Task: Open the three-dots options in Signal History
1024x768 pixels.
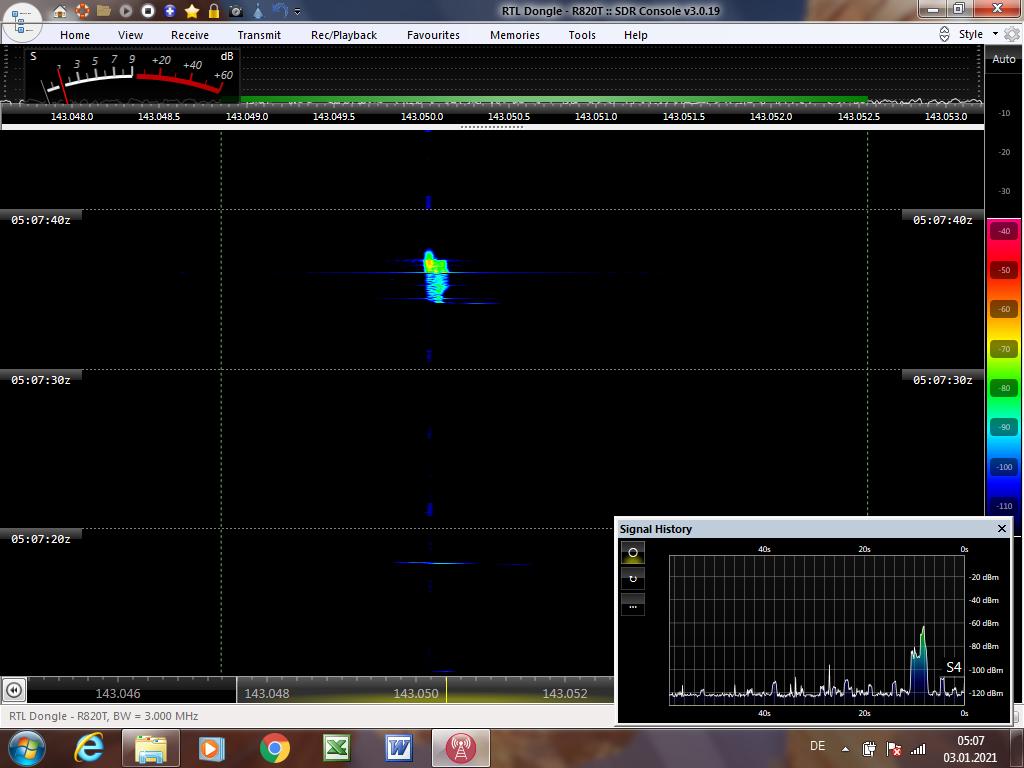Action: [x=633, y=605]
